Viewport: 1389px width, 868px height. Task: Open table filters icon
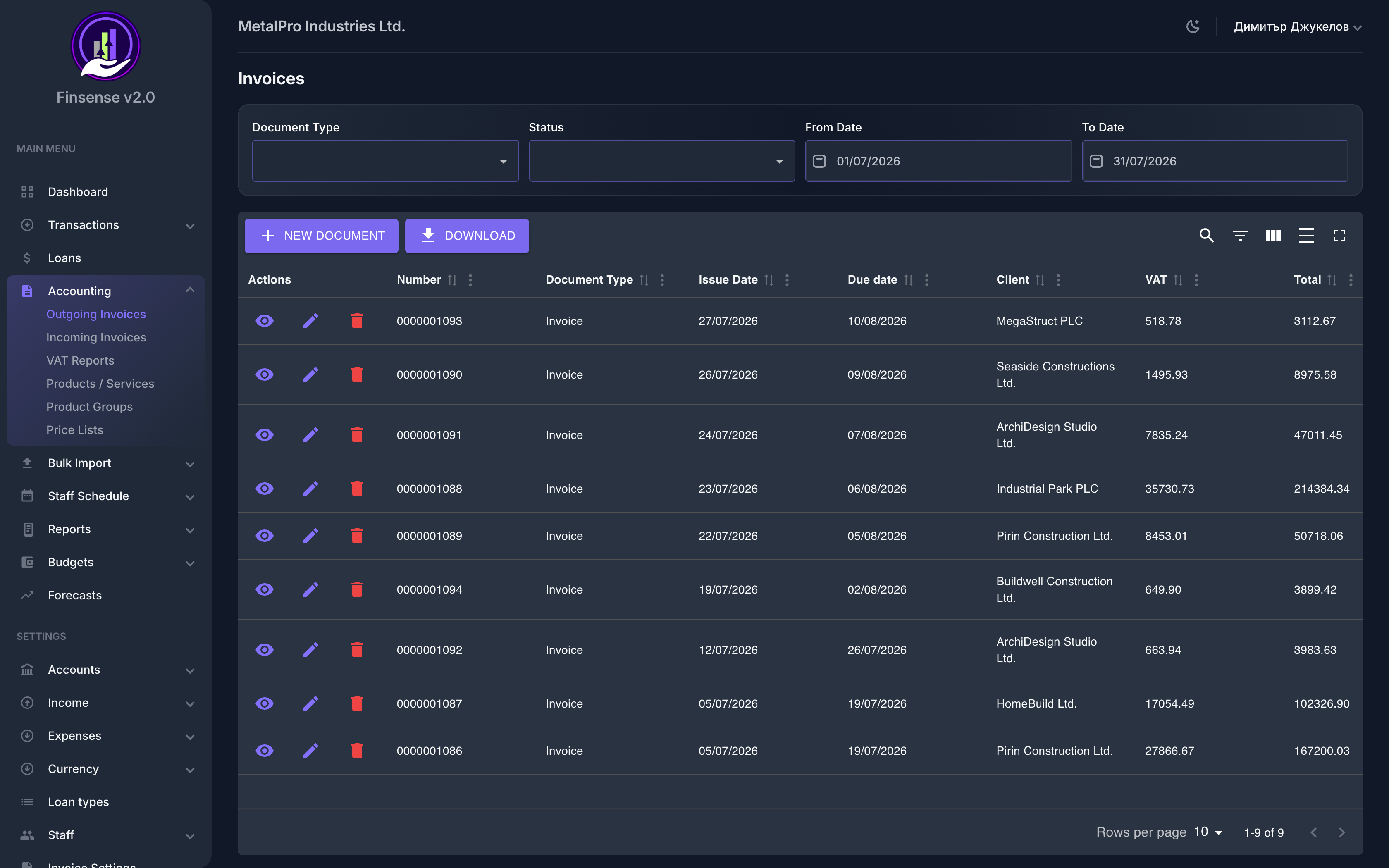(x=1240, y=235)
